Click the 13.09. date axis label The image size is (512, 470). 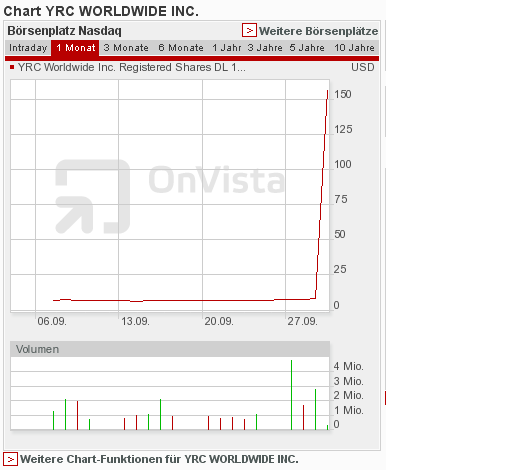(135, 321)
